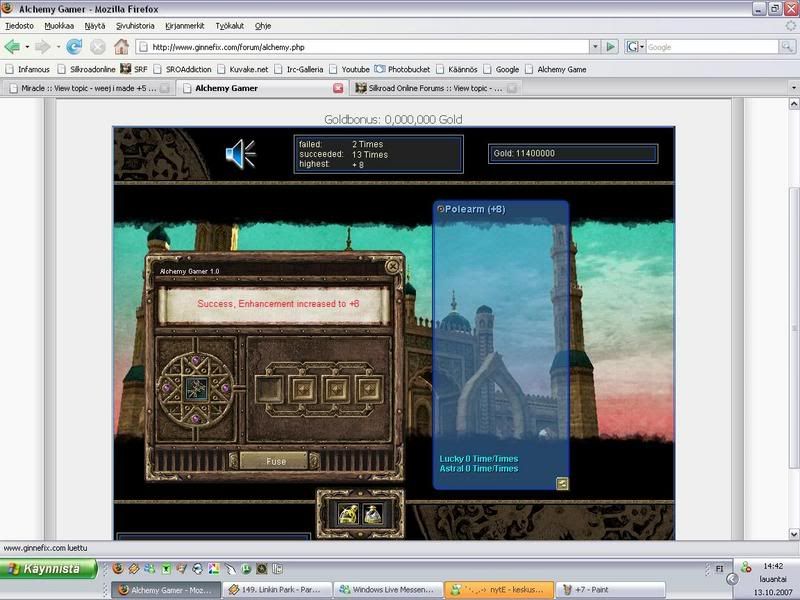Pick the yellow elixir item in inventory bar
This screenshot has height=600, width=800.
[345, 514]
